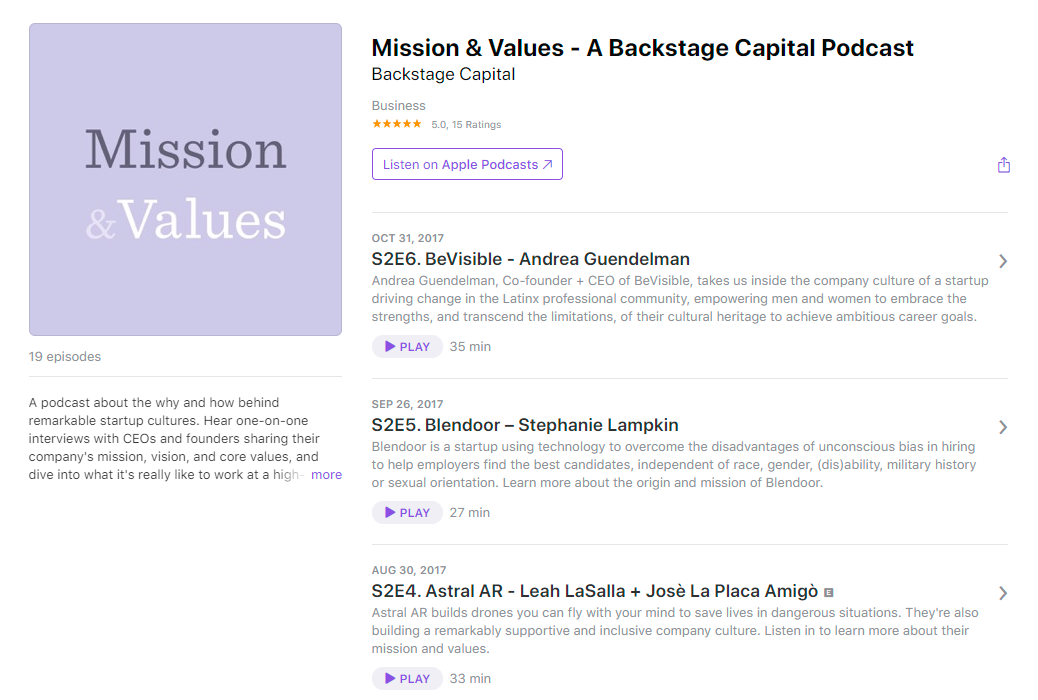Click the explicit badge on S2E4 title
This screenshot has width=1038, height=700.
click(828, 592)
